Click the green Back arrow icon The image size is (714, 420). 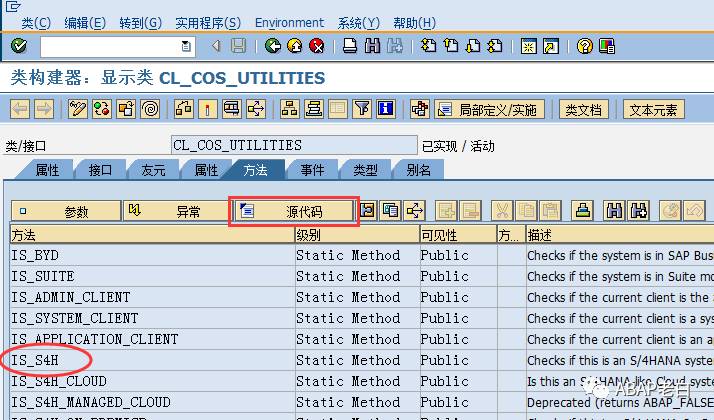tap(272, 46)
